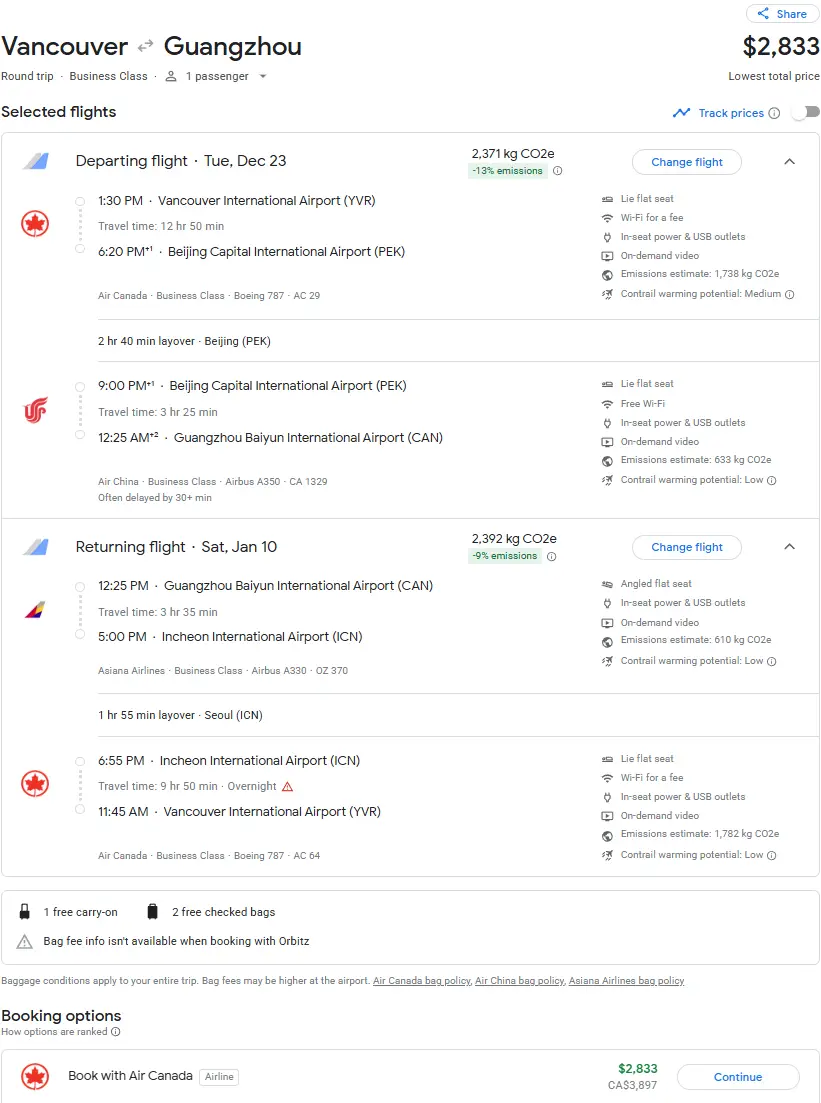
Task: Click the Air Canada logo beside flight AC 64
Action: 34,784
